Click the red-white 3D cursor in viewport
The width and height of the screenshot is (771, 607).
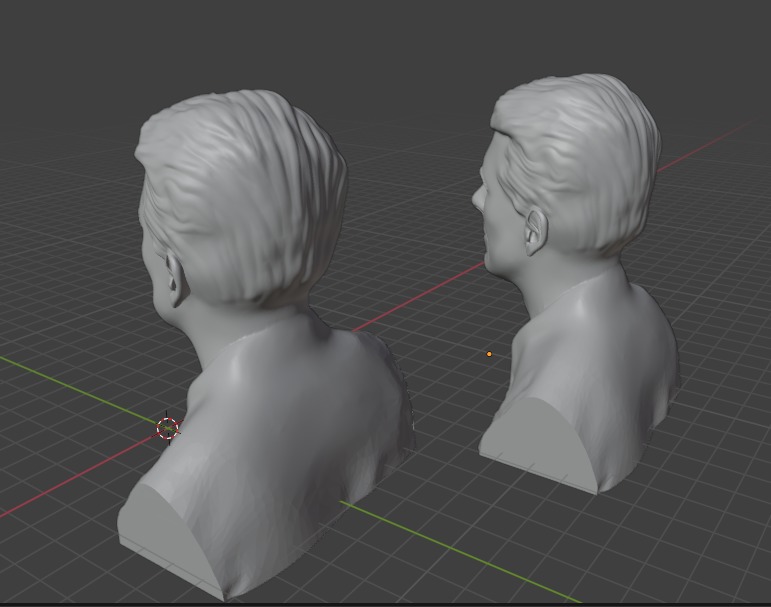(168, 428)
